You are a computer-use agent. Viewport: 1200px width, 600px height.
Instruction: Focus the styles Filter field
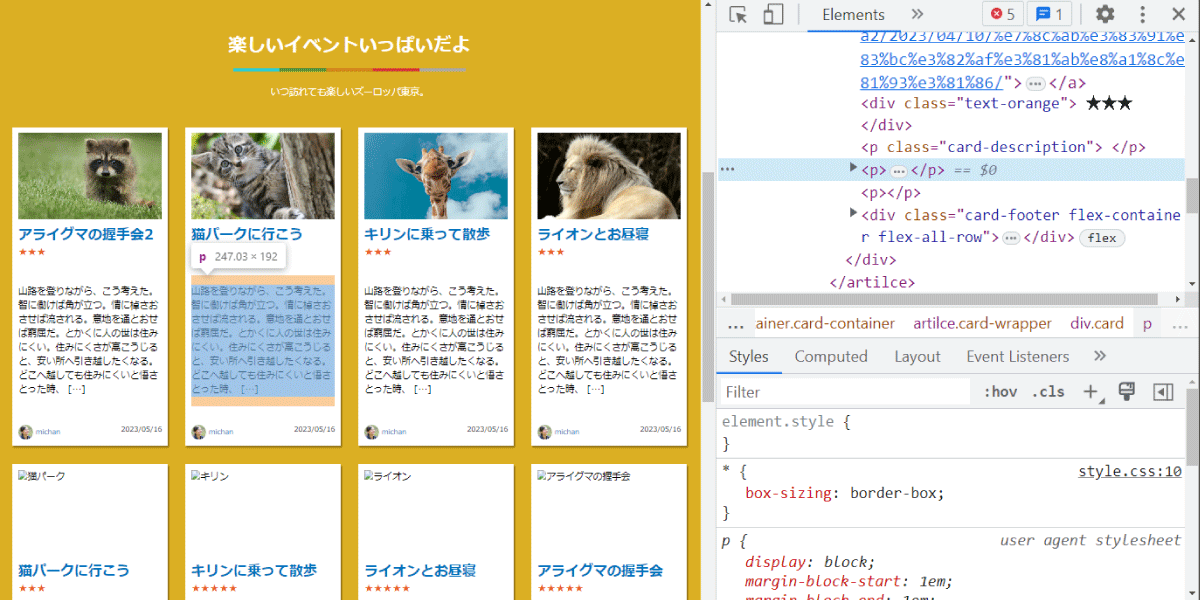click(845, 392)
